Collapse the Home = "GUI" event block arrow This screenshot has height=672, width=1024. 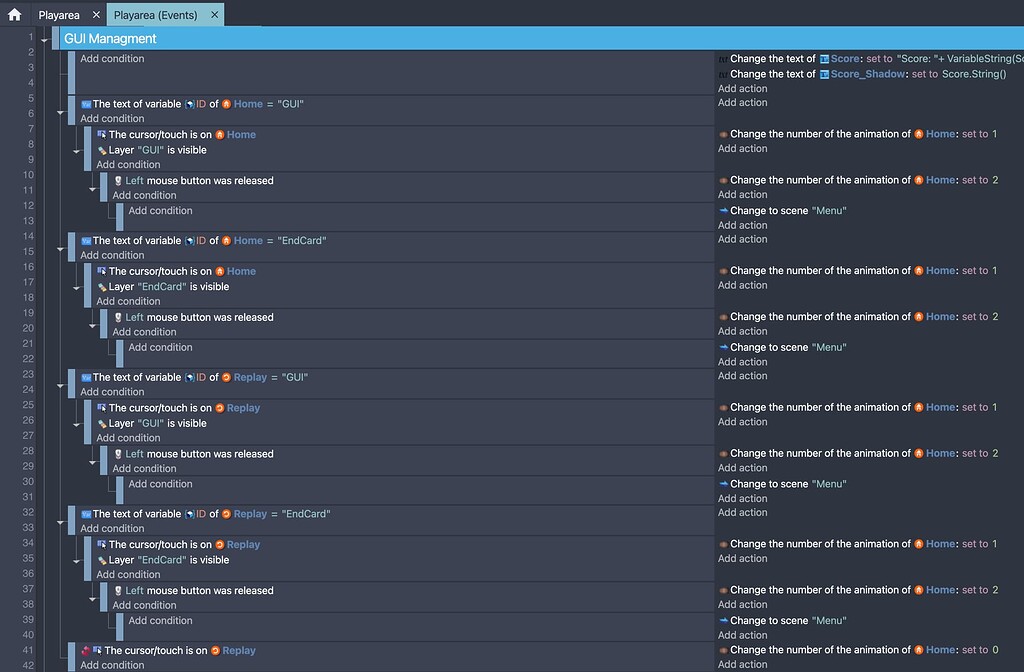[x=60, y=110]
